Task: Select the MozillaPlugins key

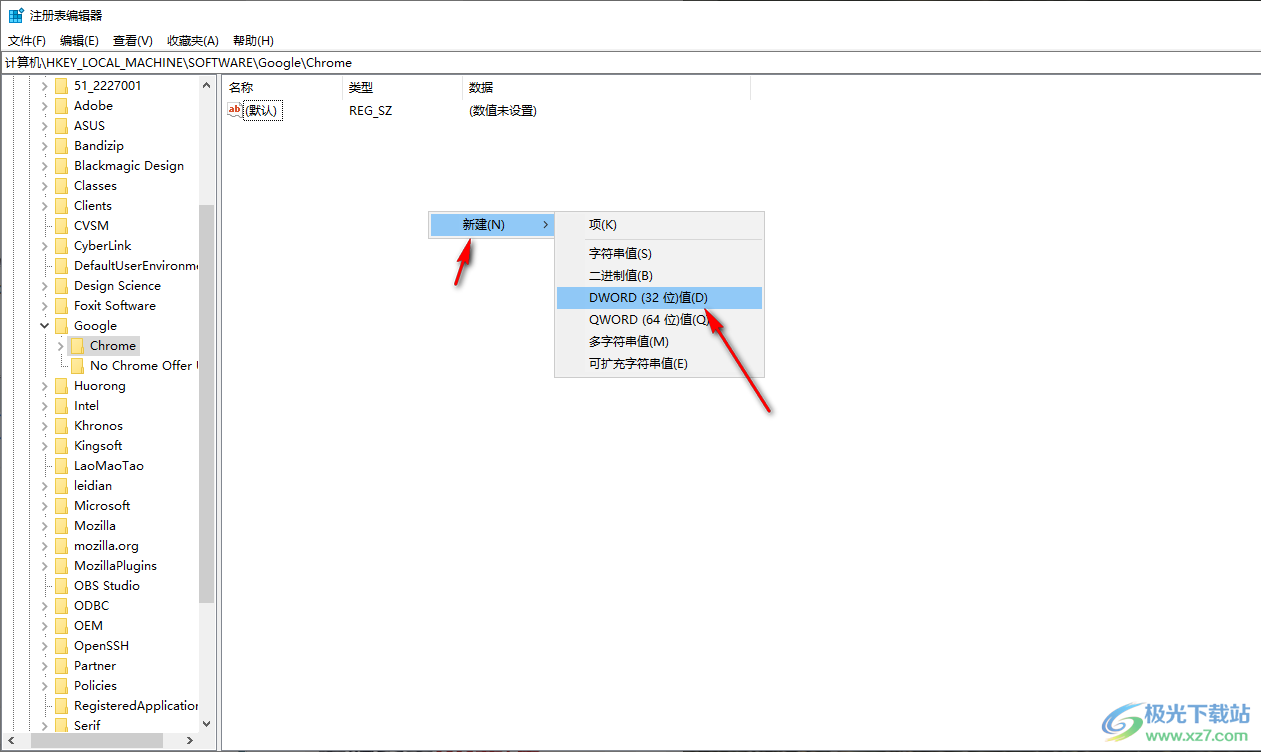Action: 115,566
